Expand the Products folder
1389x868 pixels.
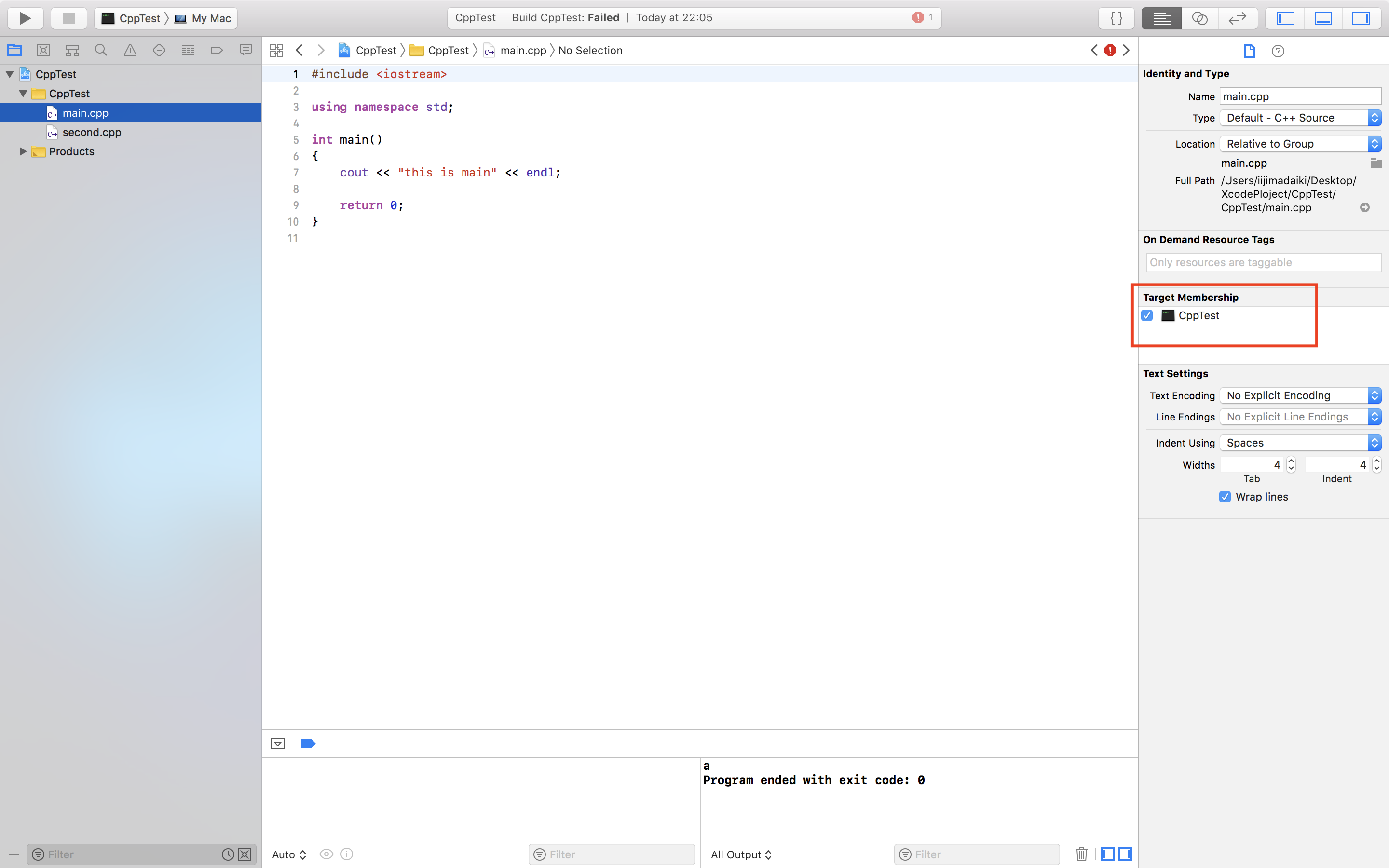pos(23,151)
